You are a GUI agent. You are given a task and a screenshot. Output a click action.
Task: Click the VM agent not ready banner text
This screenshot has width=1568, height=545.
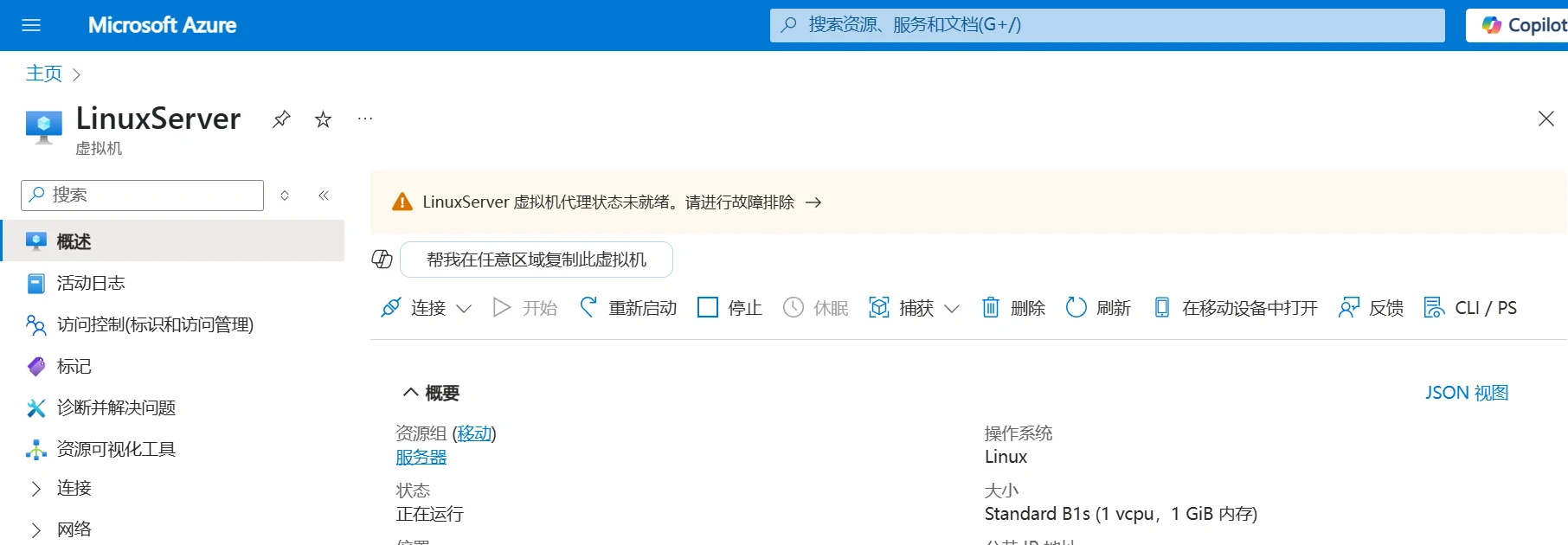tap(608, 202)
